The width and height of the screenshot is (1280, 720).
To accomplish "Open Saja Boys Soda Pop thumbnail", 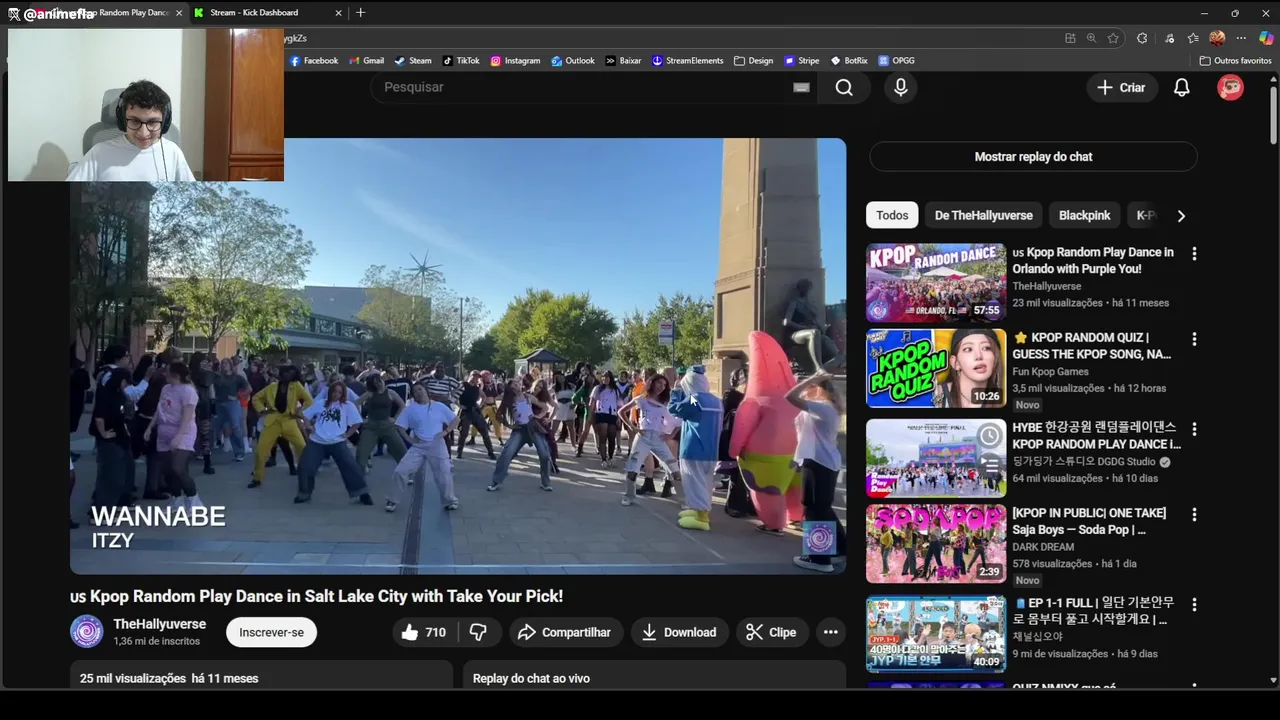I will coord(936,543).
